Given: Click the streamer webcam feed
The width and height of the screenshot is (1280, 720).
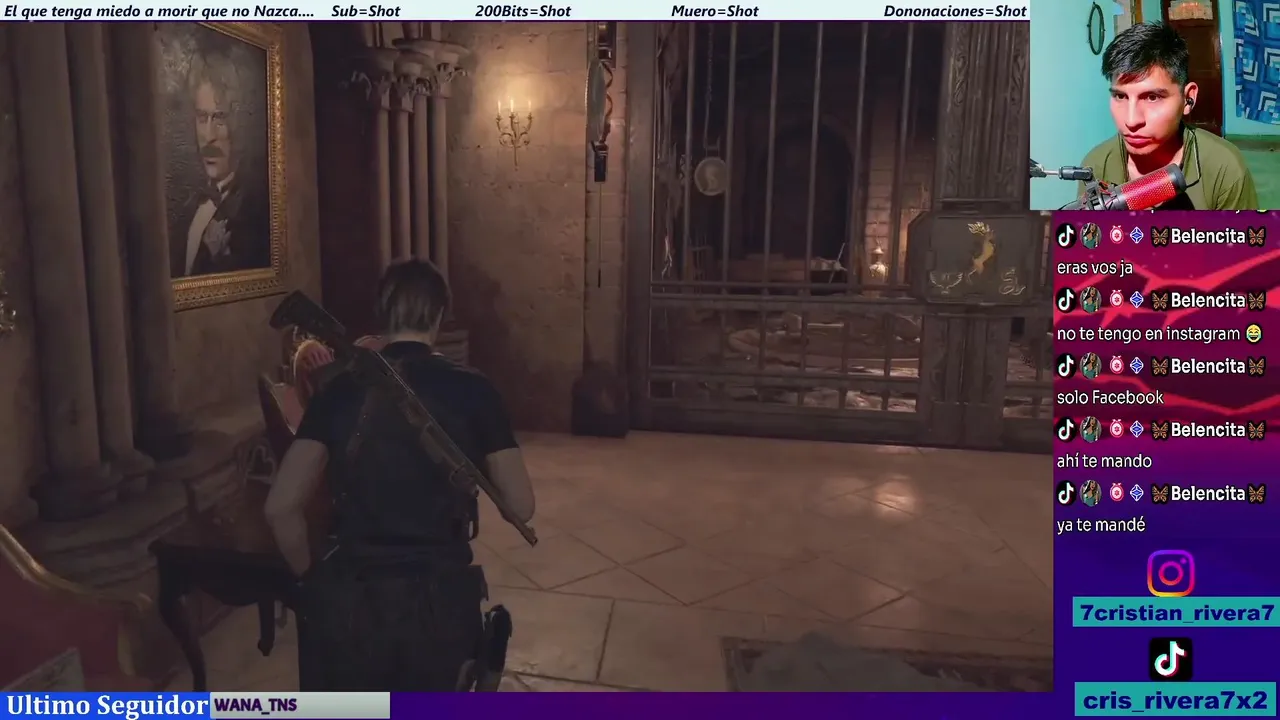Looking at the screenshot, I should [1155, 105].
